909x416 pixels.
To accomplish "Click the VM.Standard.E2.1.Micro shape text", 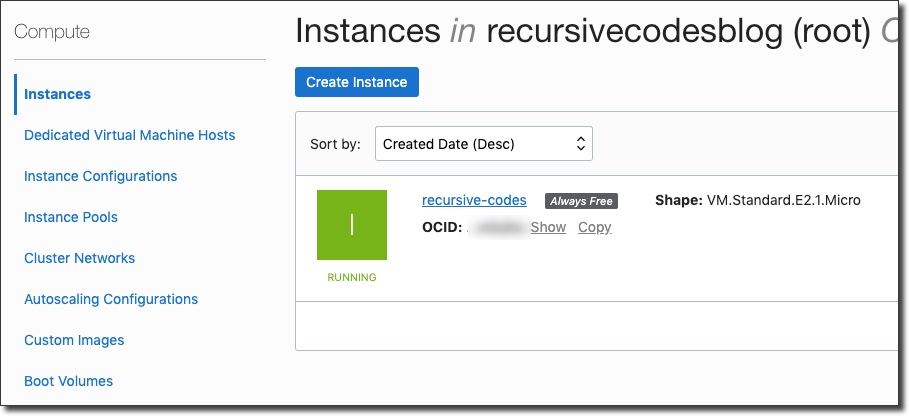I will (783, 200).
